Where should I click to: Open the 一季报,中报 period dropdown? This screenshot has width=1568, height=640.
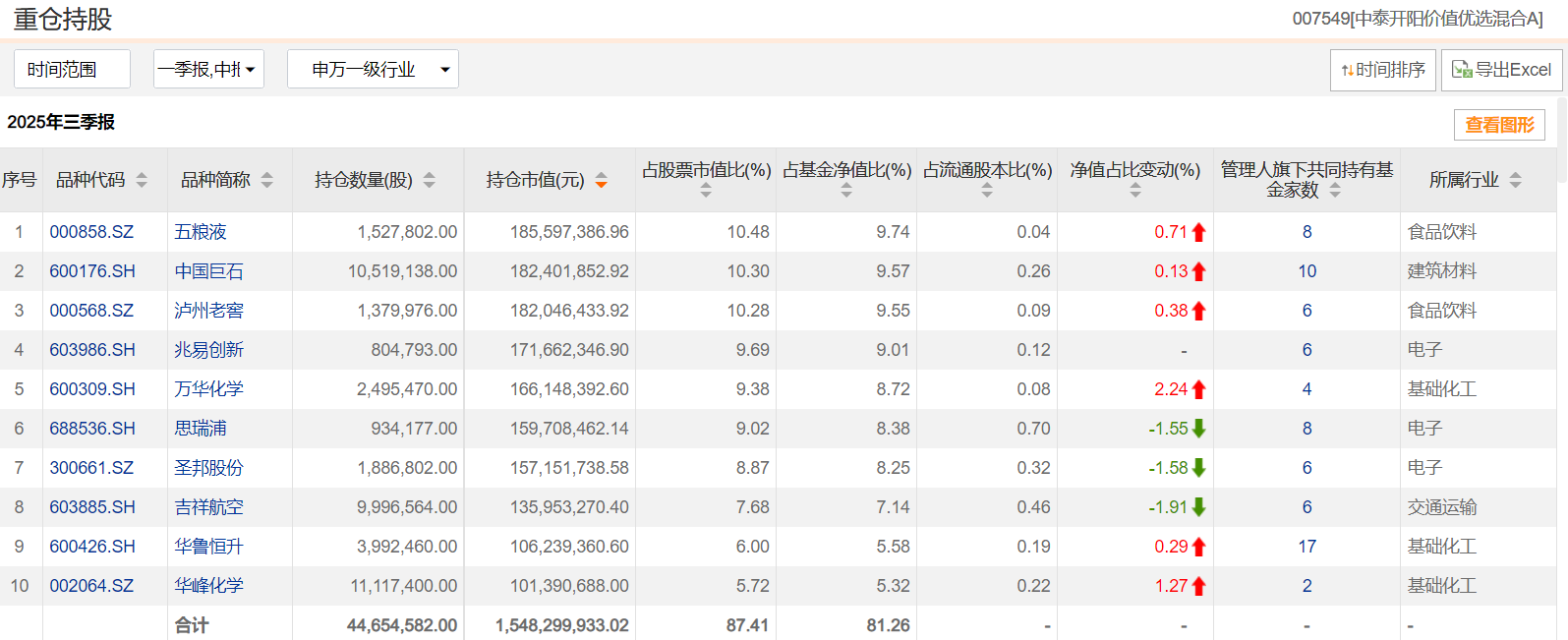(208, 69)
